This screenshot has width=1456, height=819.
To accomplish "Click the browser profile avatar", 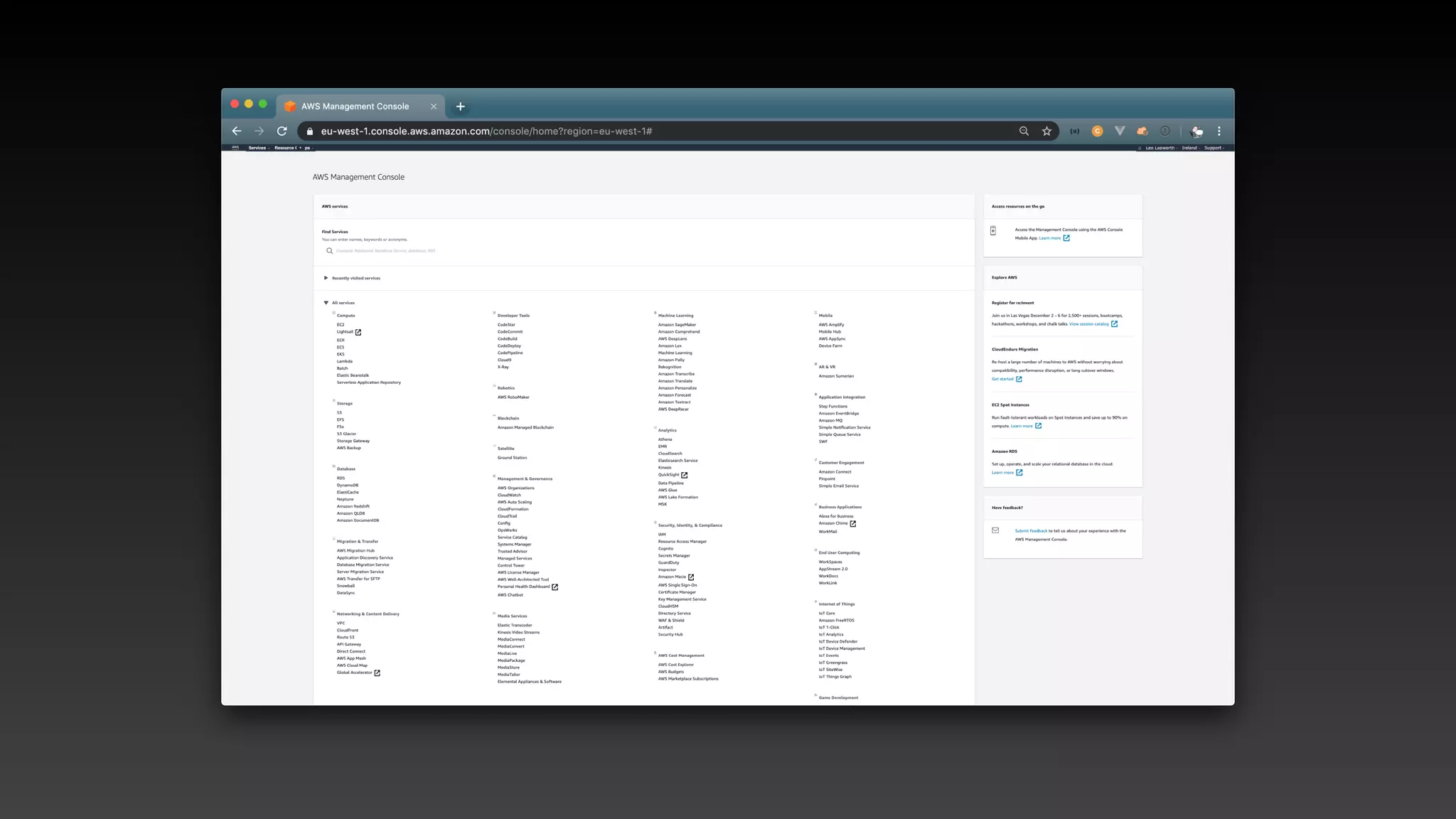I will coord(1197,131).
